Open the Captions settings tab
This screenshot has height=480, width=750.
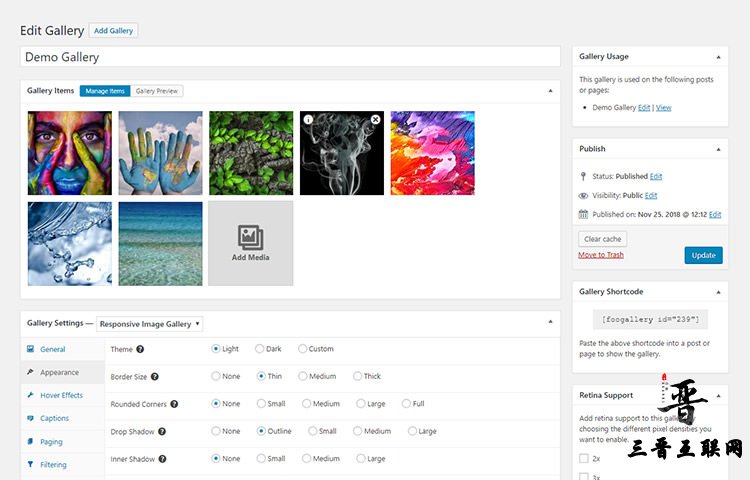pos(63,418)
